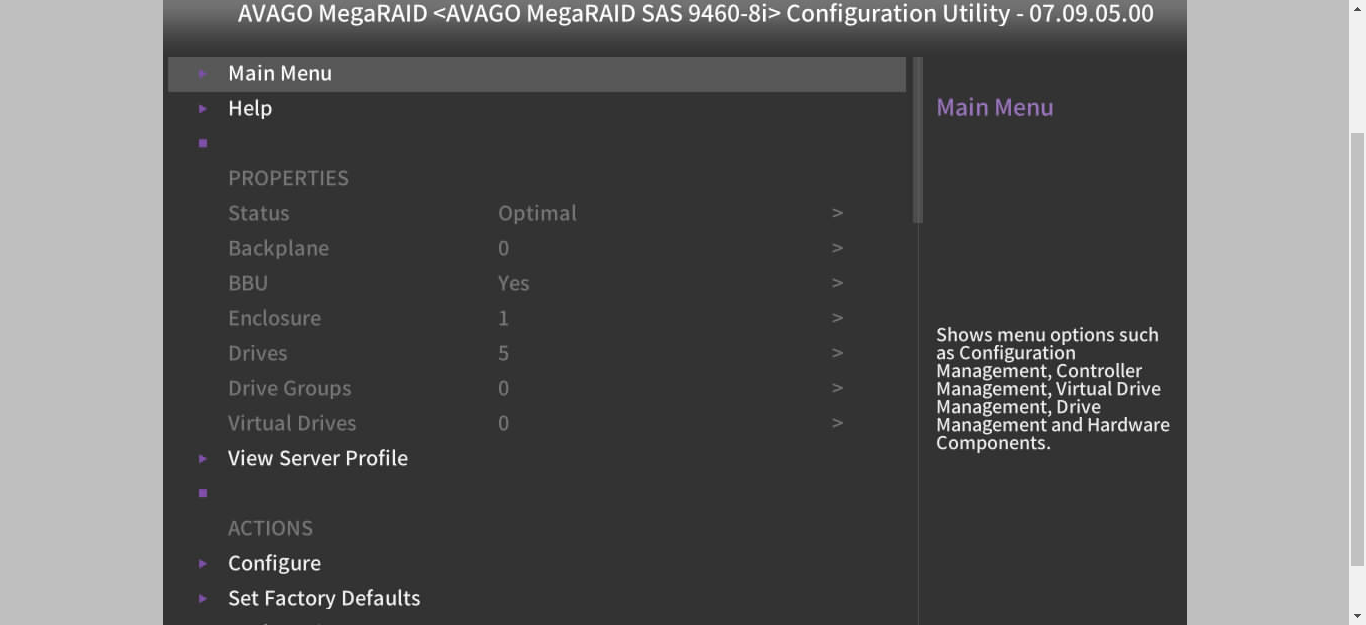Expand the Drive Groups row chevron
The width and height of the screenshot is (1366, 625).
point(838,388)
